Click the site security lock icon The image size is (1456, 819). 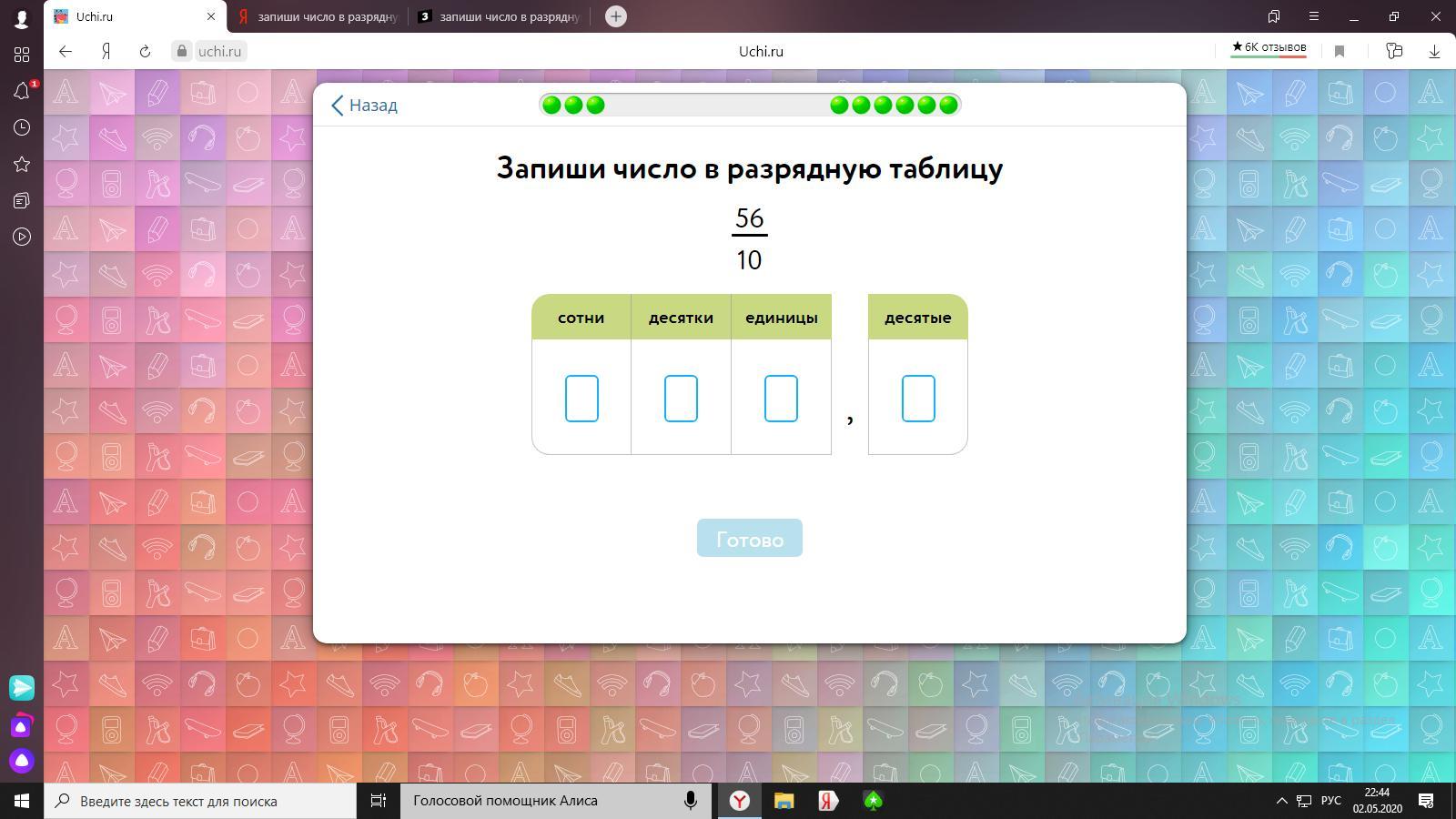(182, 51)
